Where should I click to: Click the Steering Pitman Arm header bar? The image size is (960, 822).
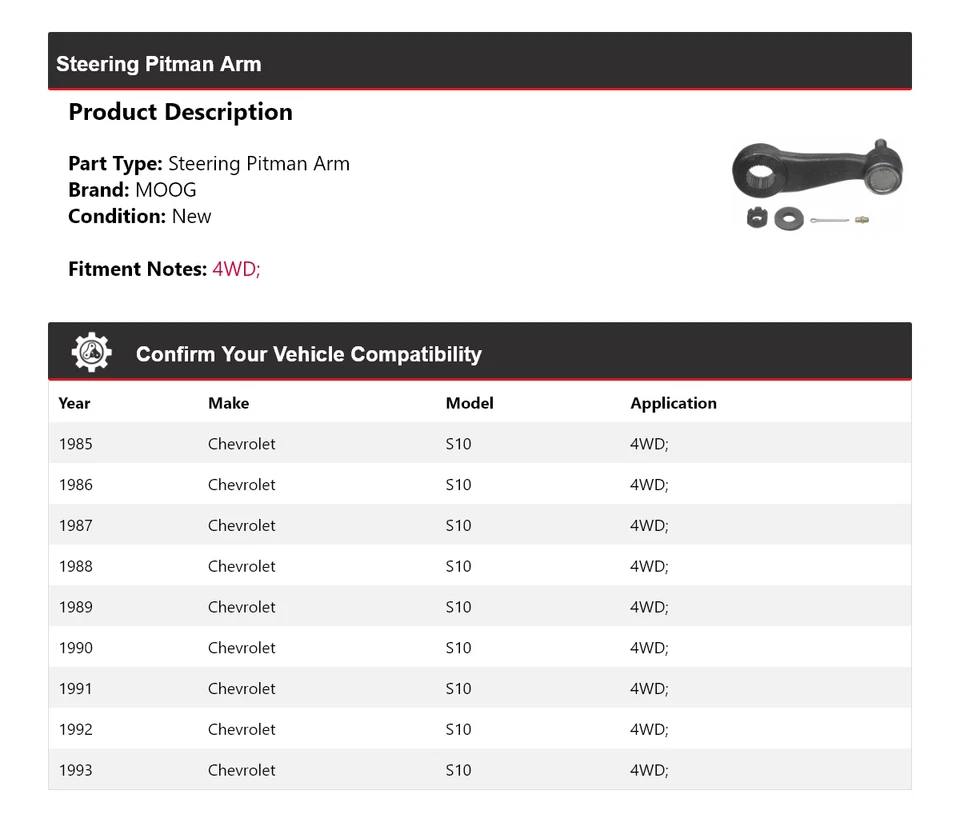[x=480, y=62]
